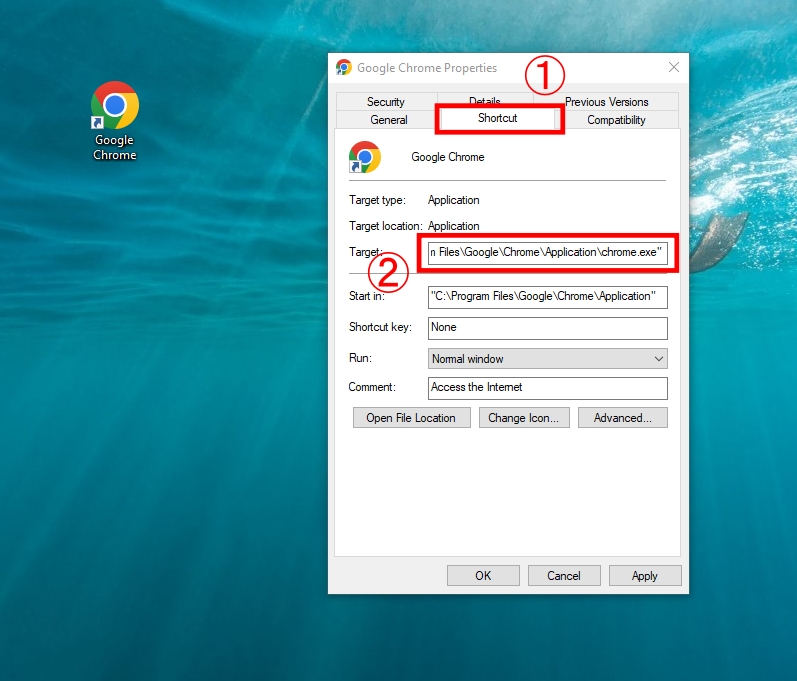Close the Google Chrome Properties dialog
This screenshot has width=797, height=681.
(674, 67)
